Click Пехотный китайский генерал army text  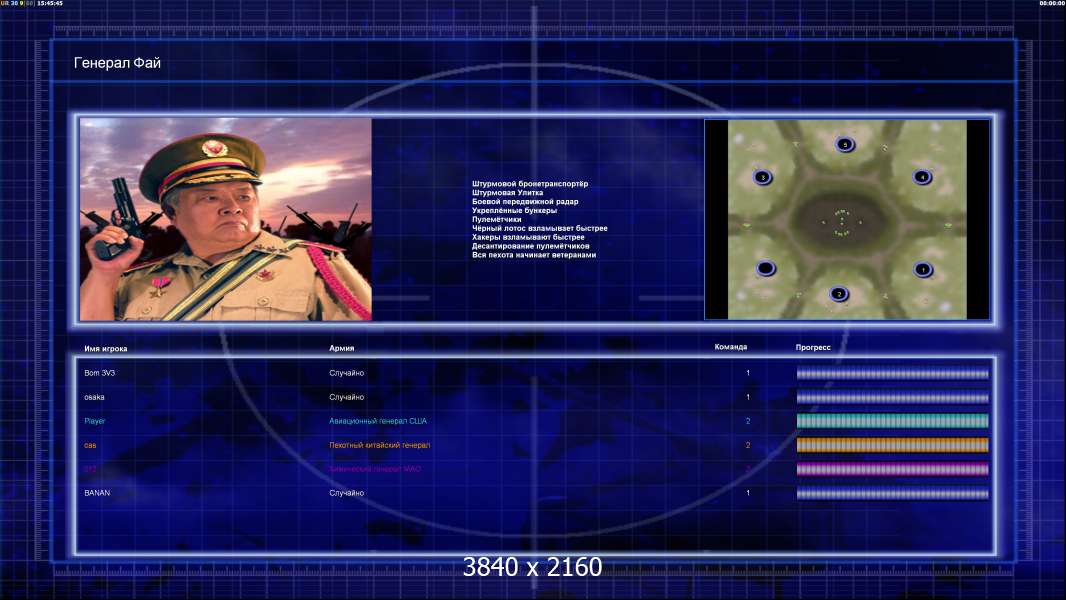[379, 445]
